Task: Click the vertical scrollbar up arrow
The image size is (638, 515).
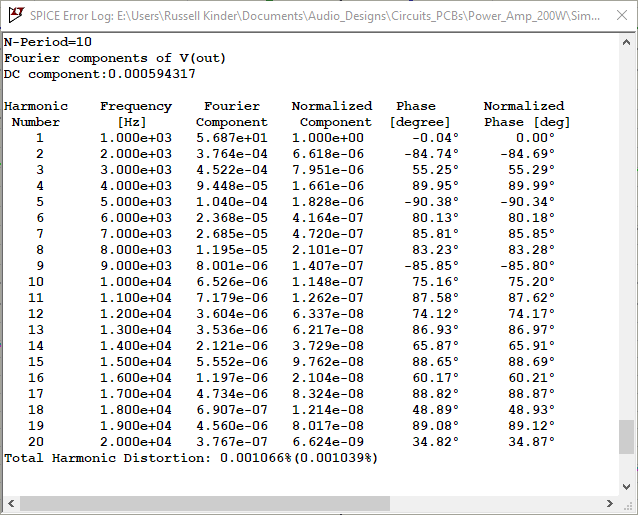Action: pos(626,42)
